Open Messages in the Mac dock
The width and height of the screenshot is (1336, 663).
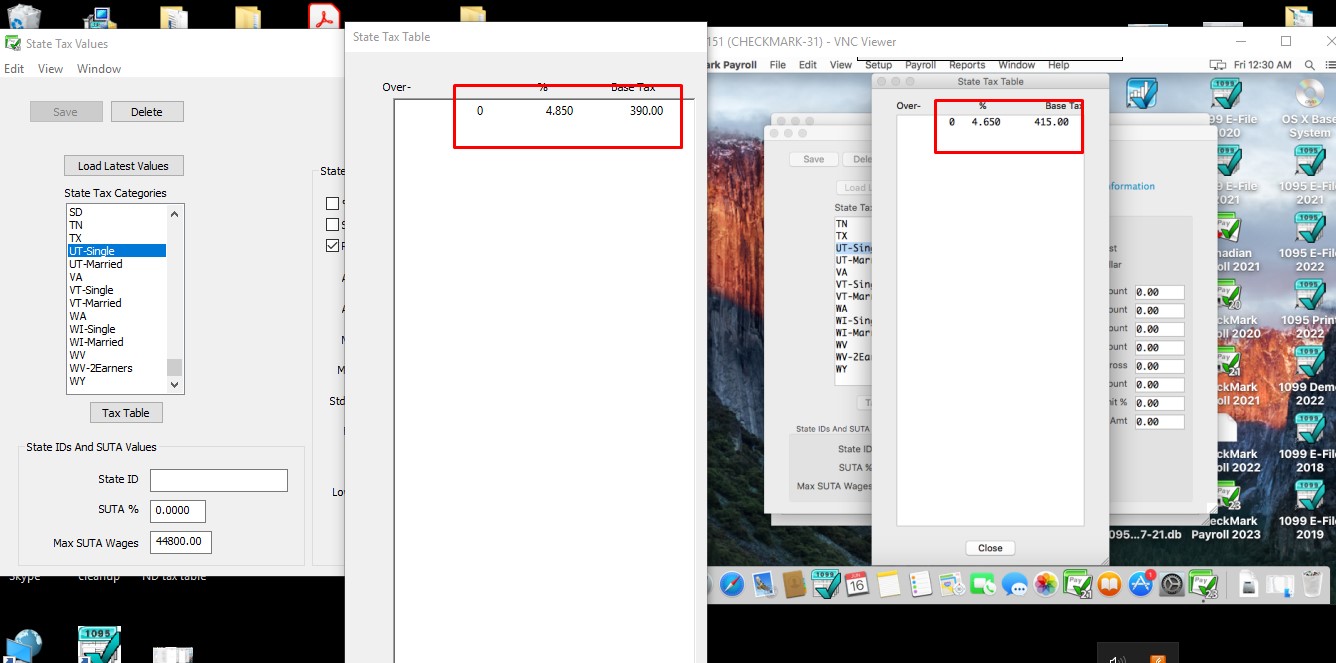point(1014,584)
